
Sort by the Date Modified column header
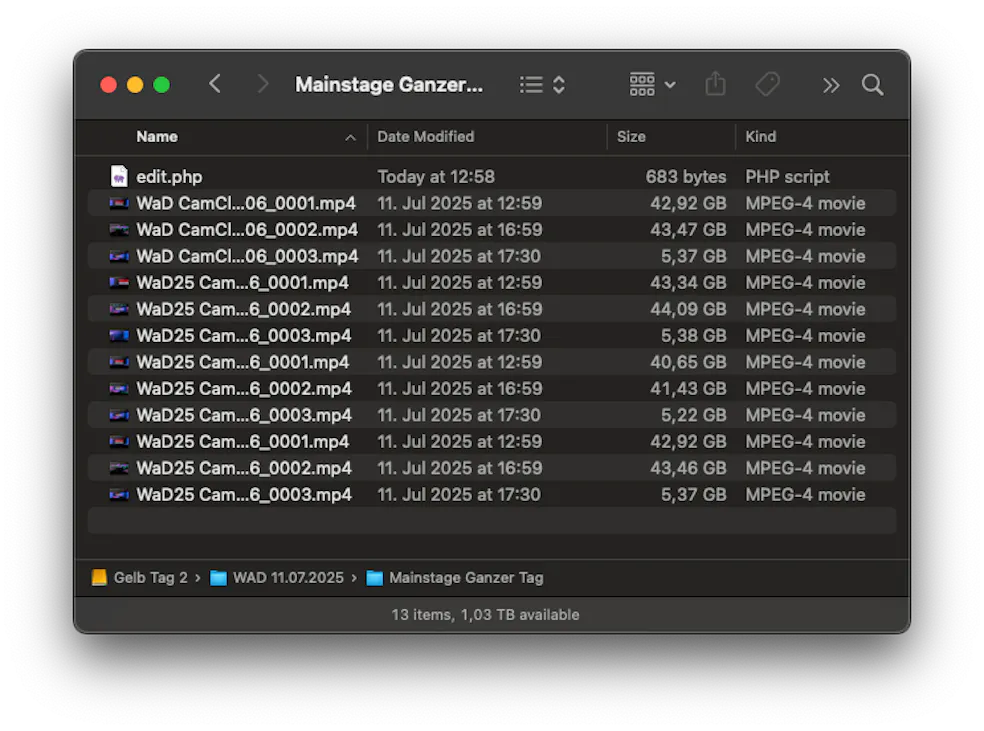click(425, 137)
